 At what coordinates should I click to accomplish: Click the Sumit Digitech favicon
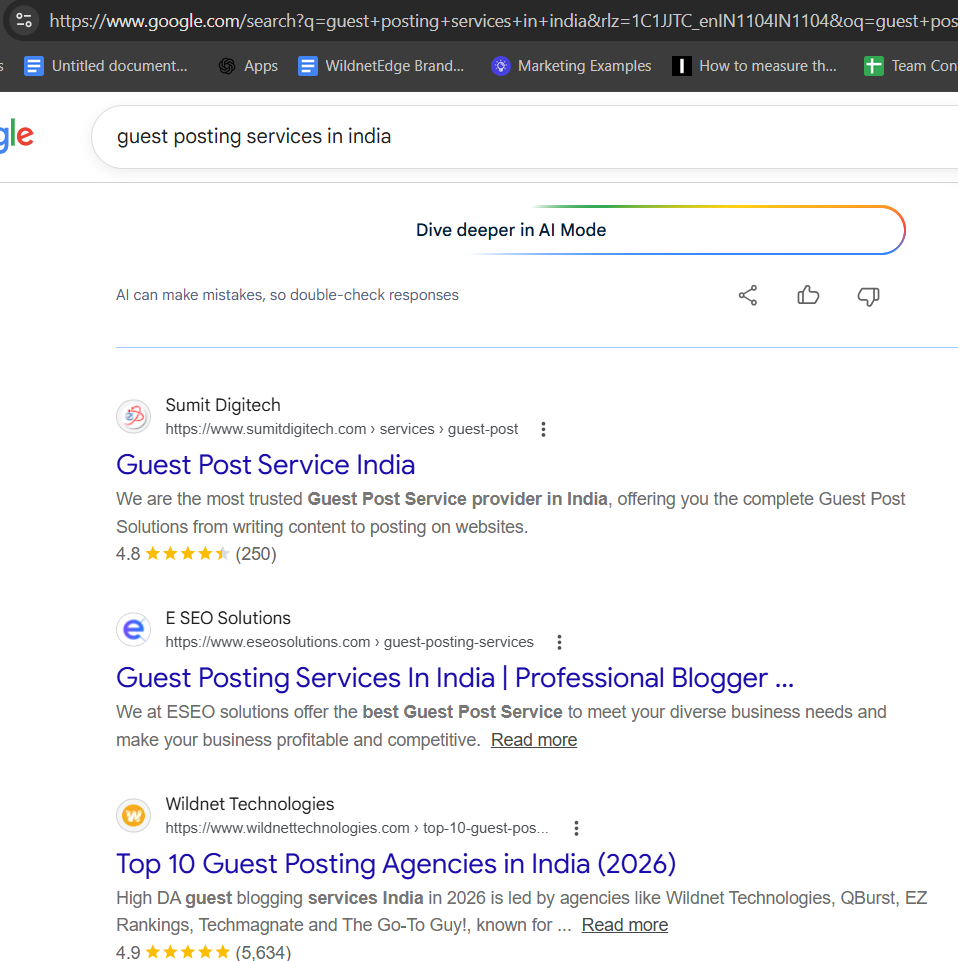[134, 417]
